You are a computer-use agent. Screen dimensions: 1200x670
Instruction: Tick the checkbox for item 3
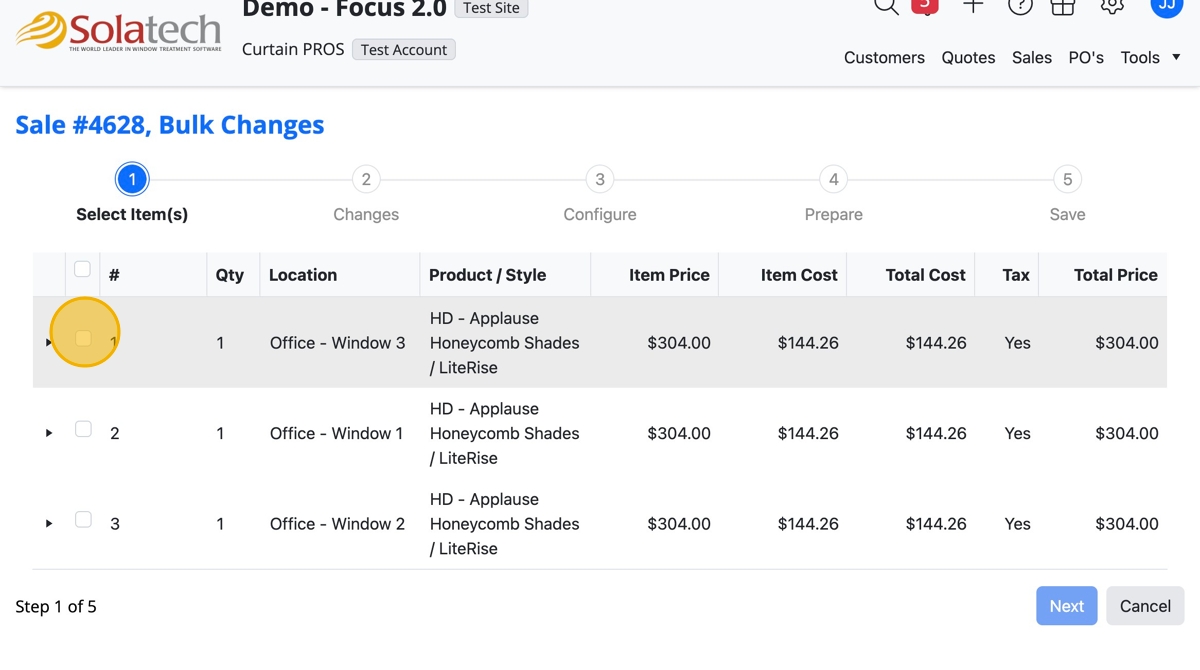[x=83, y=520]
